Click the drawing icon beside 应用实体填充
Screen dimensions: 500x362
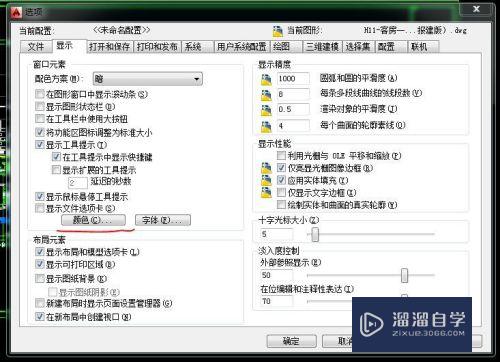coord(266,180)
